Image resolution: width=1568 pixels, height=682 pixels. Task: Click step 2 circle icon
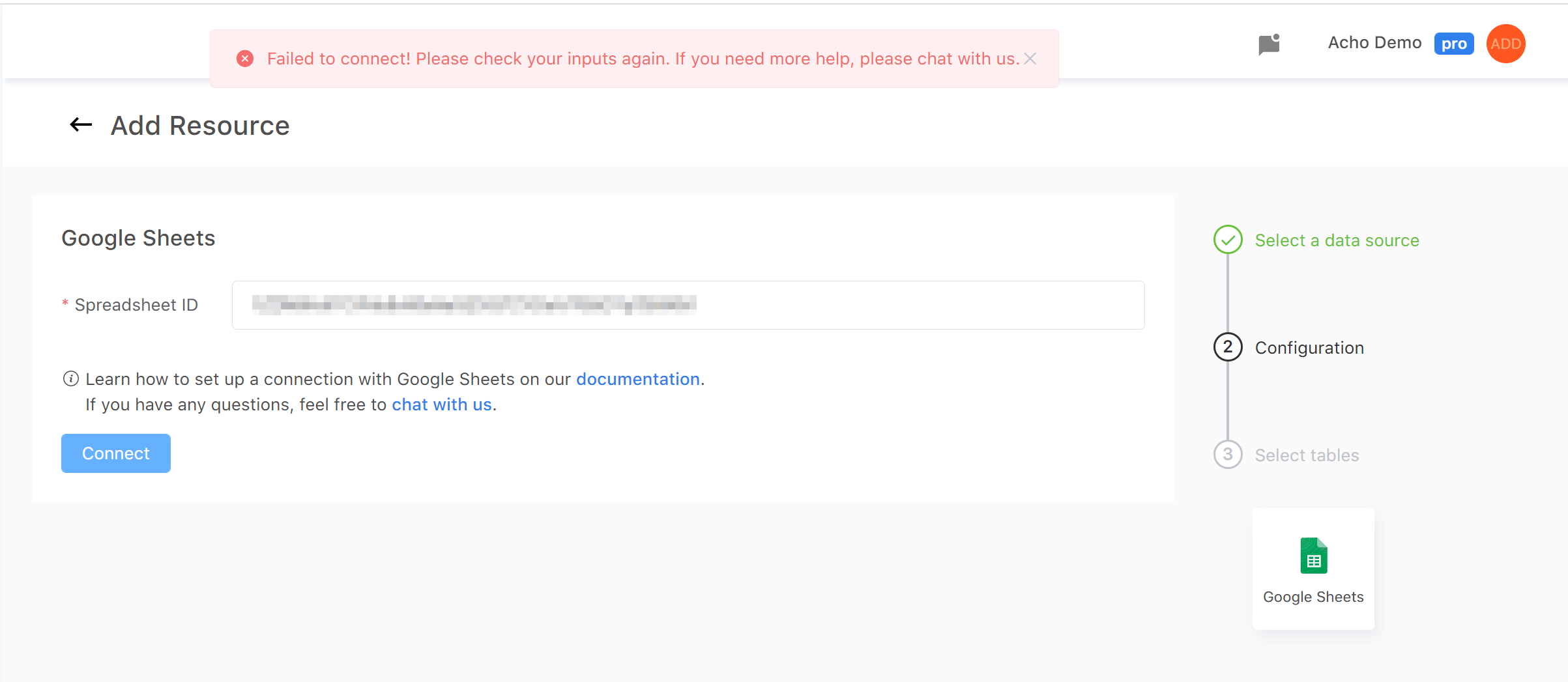tap(1228, 347)
